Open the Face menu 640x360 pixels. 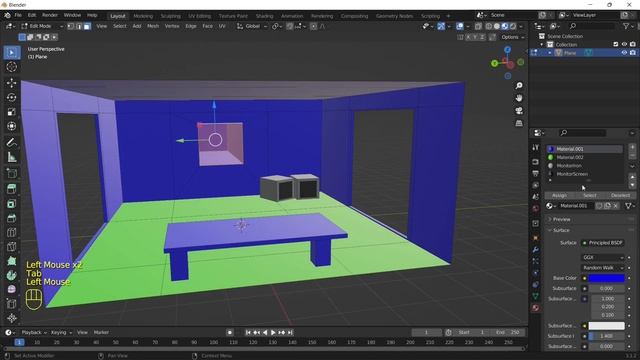(x=207, y=26)
